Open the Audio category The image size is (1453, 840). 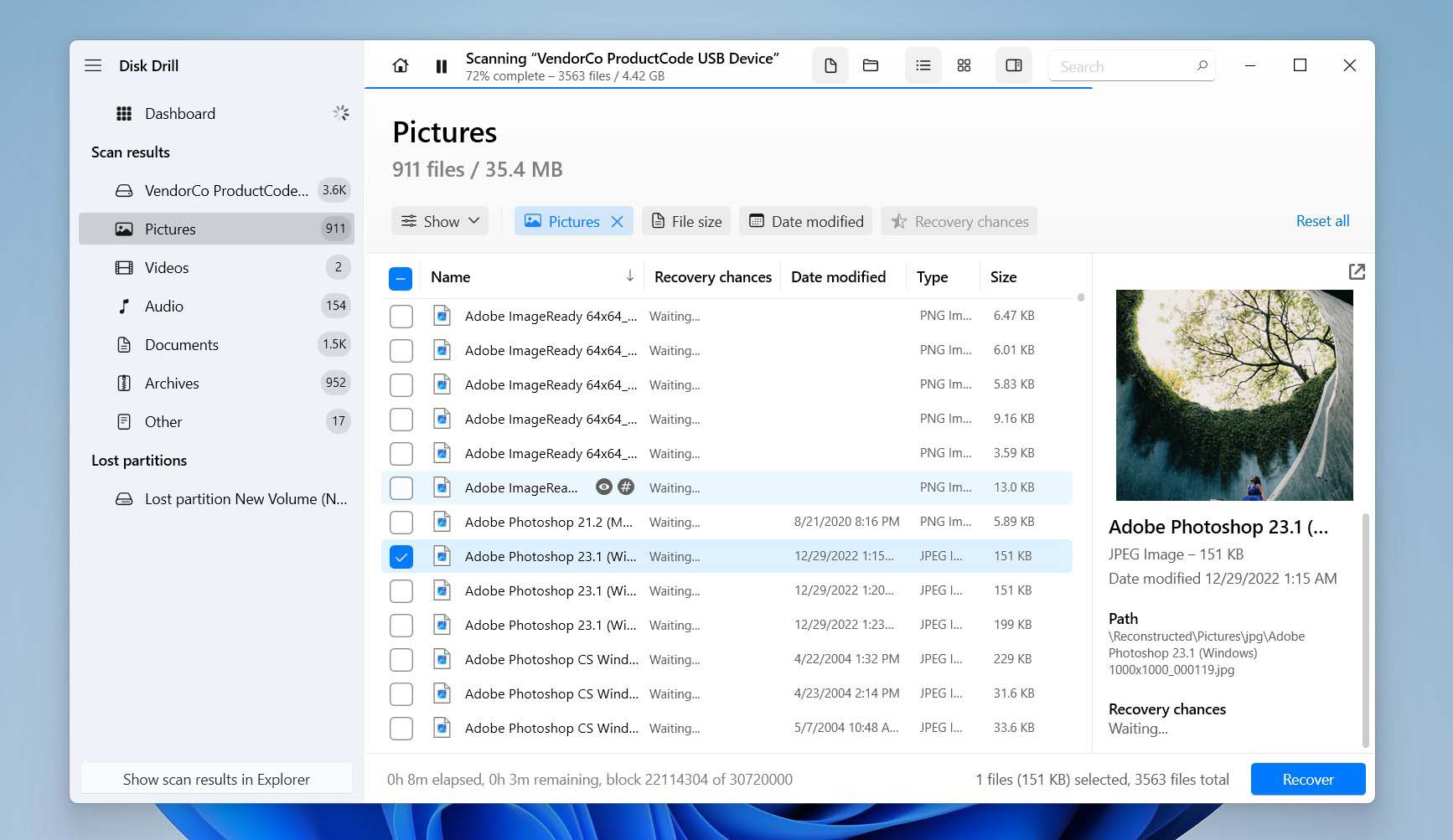(216, 306)
